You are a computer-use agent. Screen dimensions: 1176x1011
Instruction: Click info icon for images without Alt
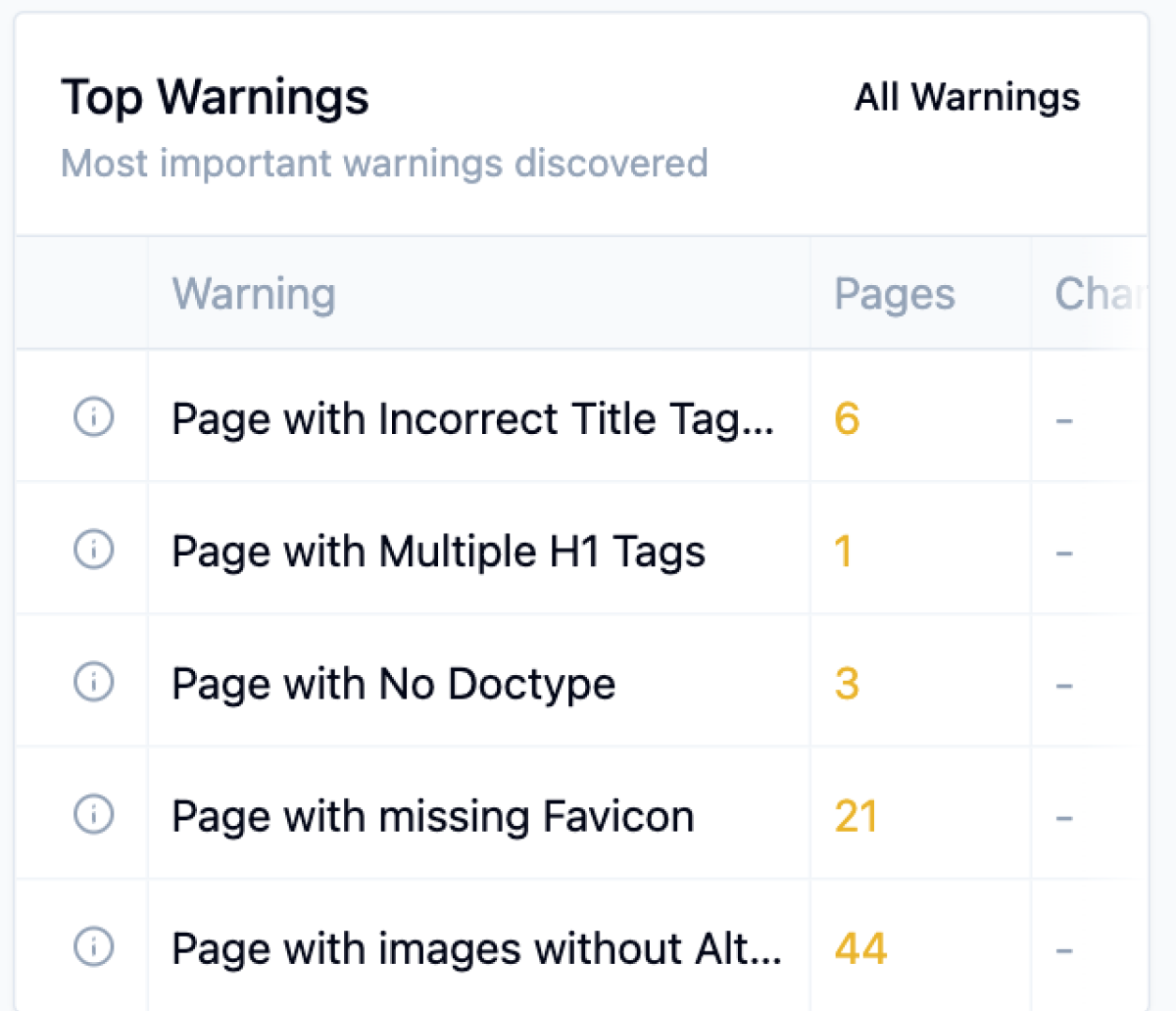click(94, 946)
